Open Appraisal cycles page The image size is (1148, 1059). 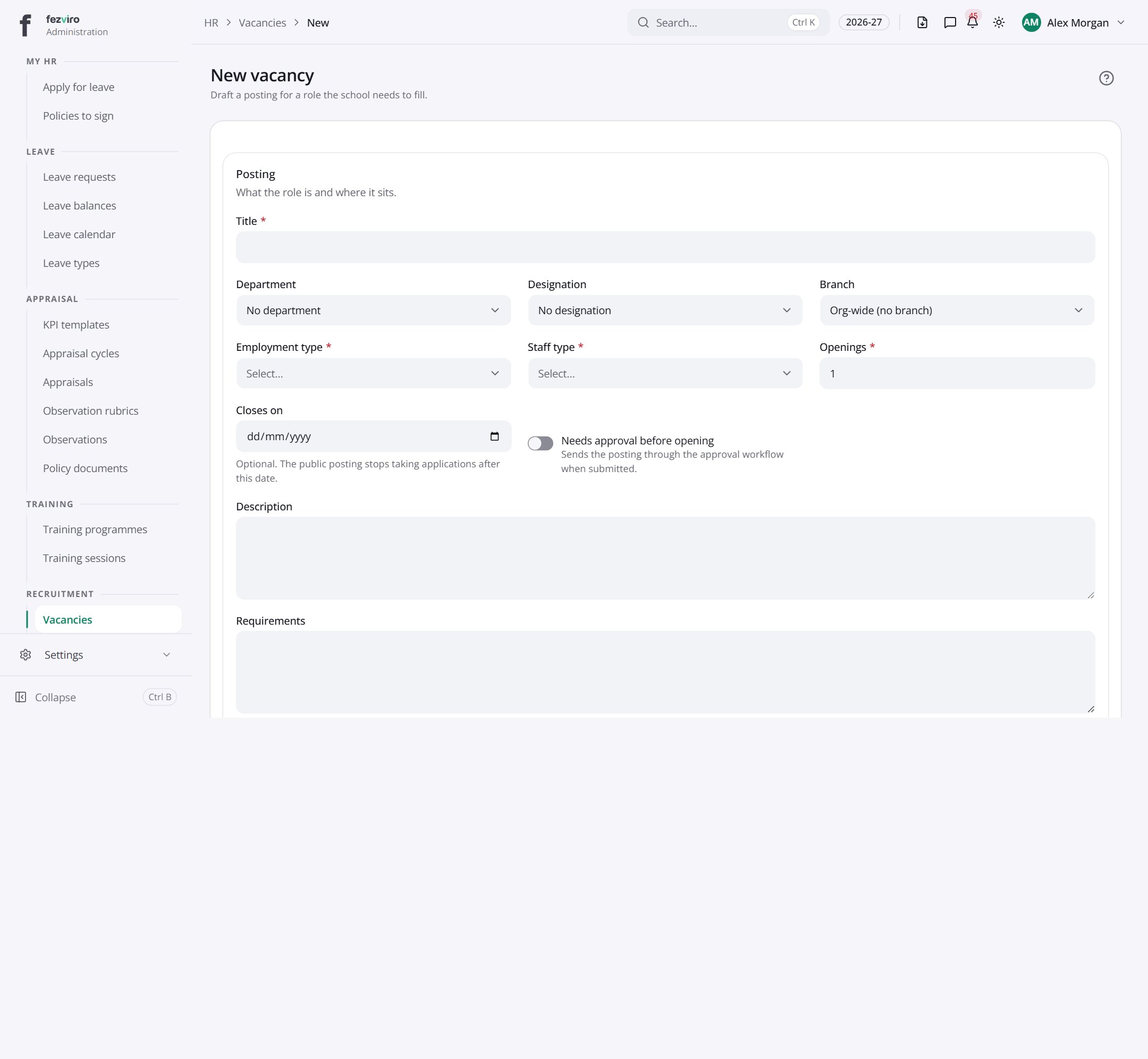[x=81, y=353]
